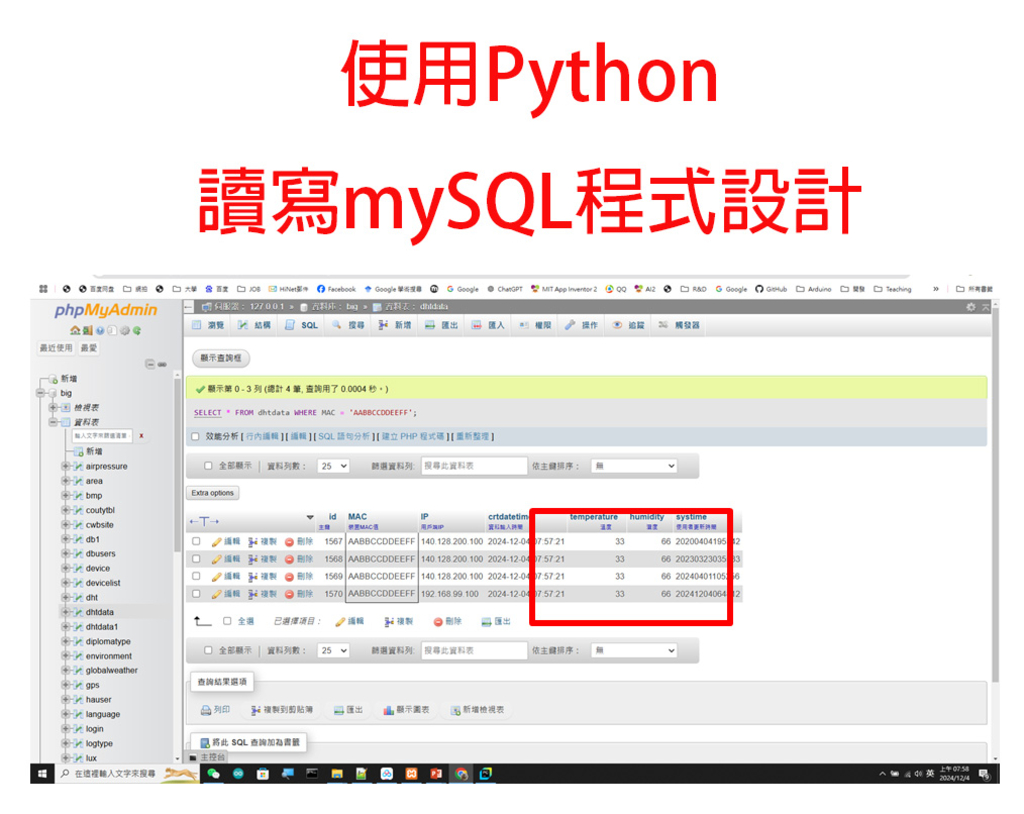Viewport: 1024px width, 814px height.
Task: Open PowerPoint from the taskbar
Action: point(436,774)
